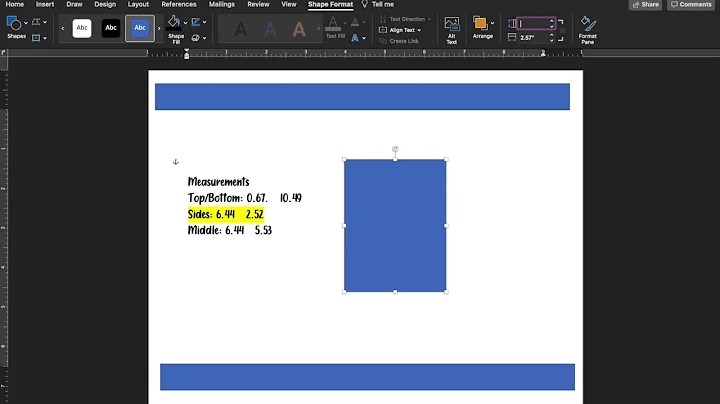Click the Text Fill icon
Screen dimensions: 720x404
[333, 23]
